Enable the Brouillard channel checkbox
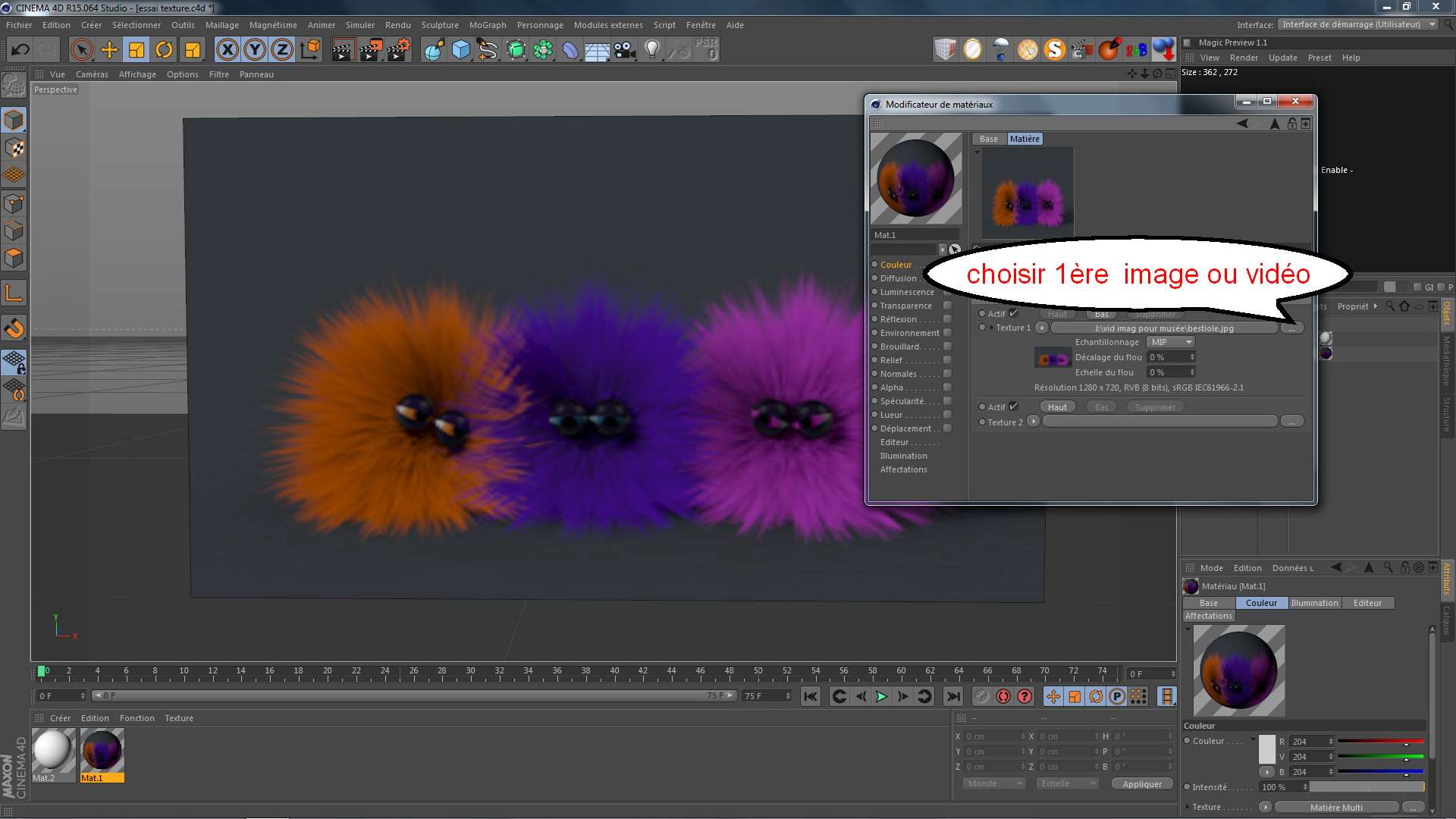 947,347
